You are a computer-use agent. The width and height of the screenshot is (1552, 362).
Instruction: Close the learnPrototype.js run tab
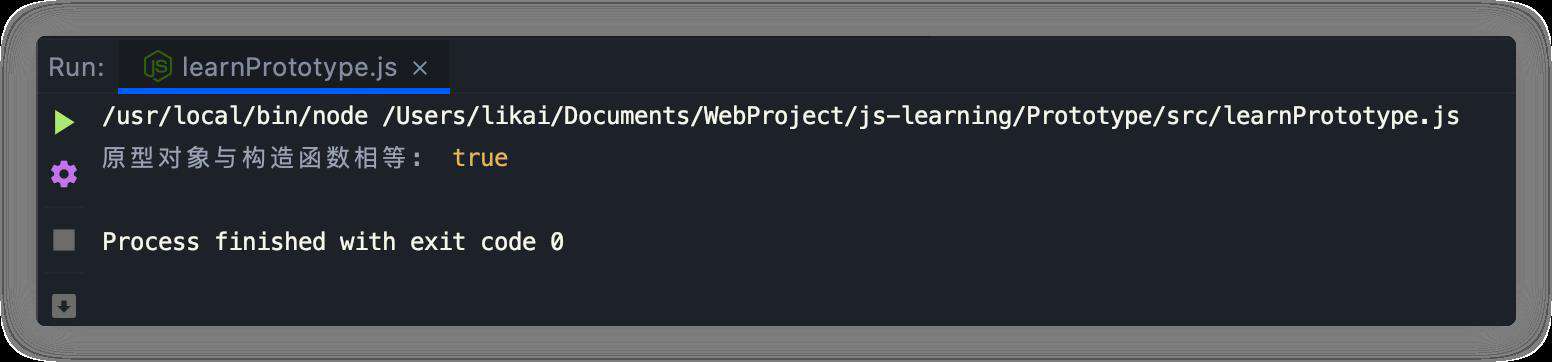(420, 68)
